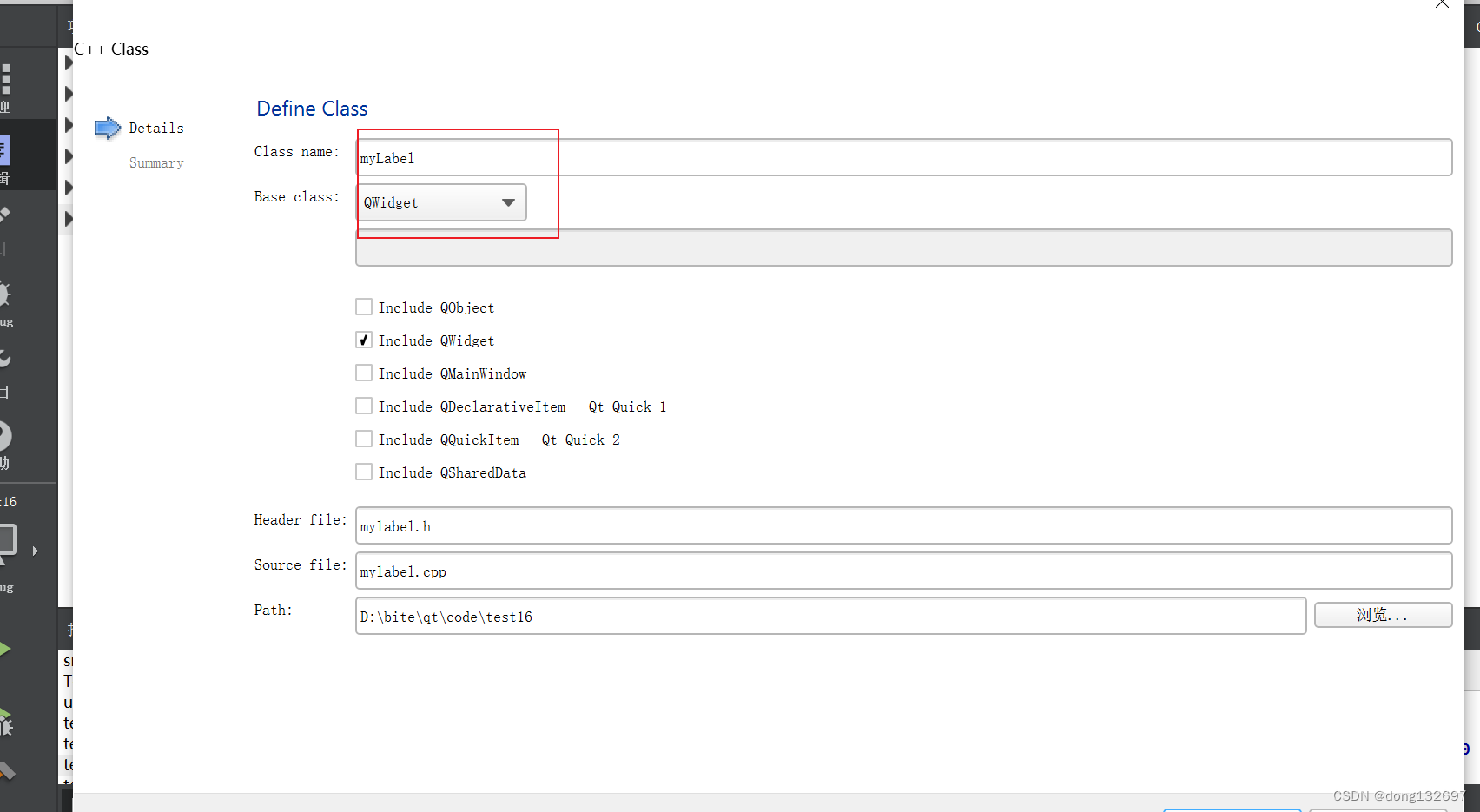This screenshot has width=1480, height=812.
Task: Enable Include QSharedData option
Action: (x=364, y=472)
